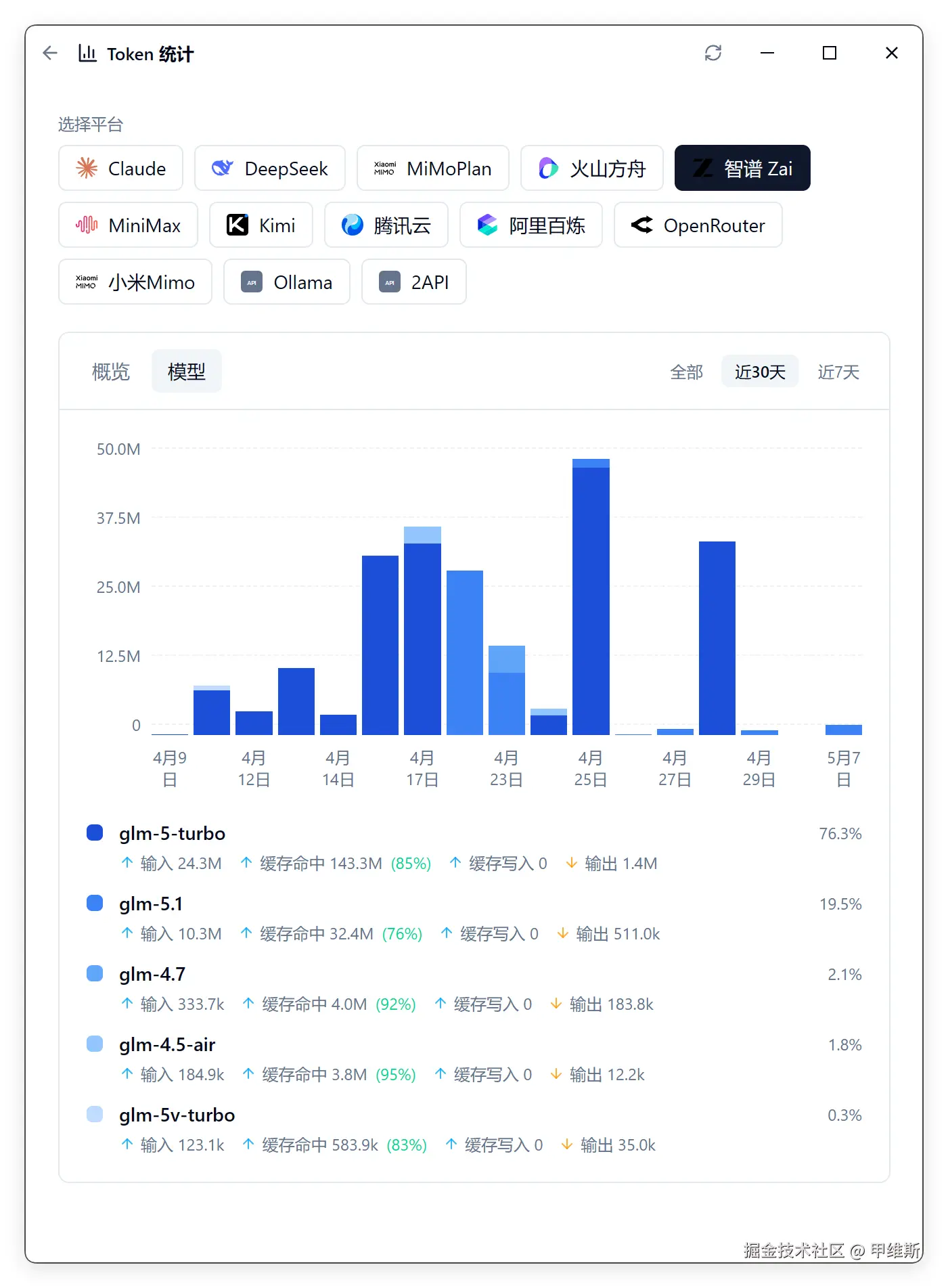Click the glm-5.1 model name
This screenshot has width=948, height=1288.
point(151,904)
